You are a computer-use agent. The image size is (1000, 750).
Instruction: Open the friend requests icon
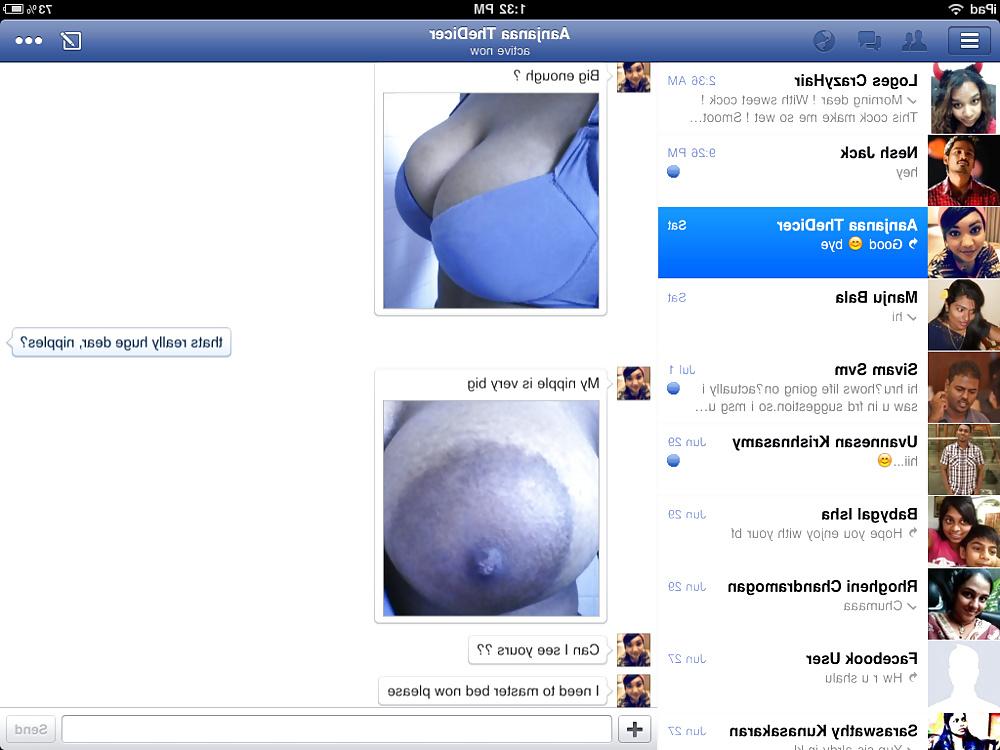pyautogui.click(x=914, y=41)
